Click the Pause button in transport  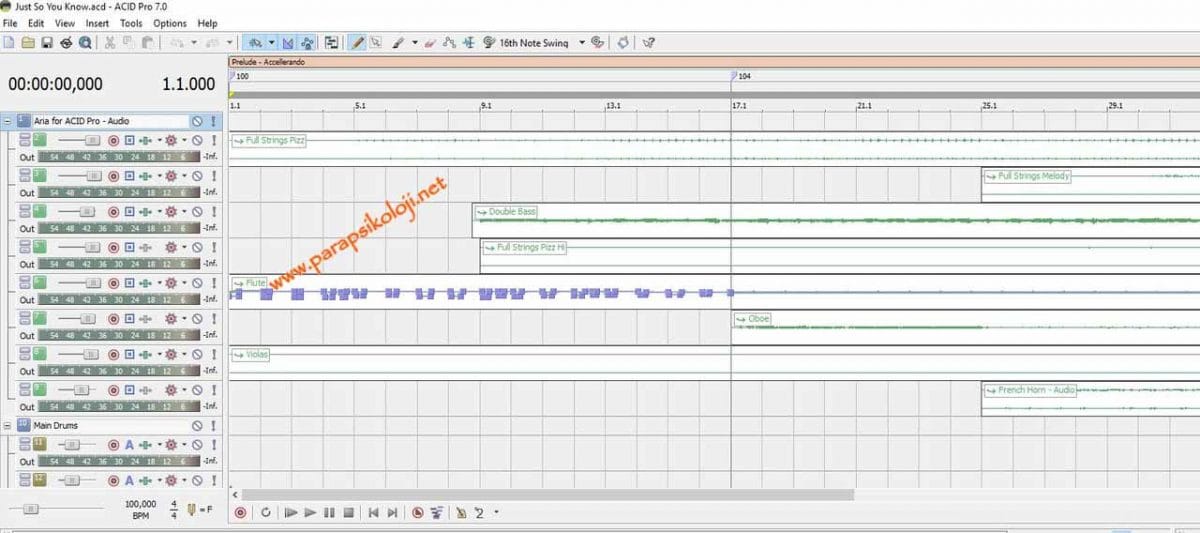tap(329, 513)
